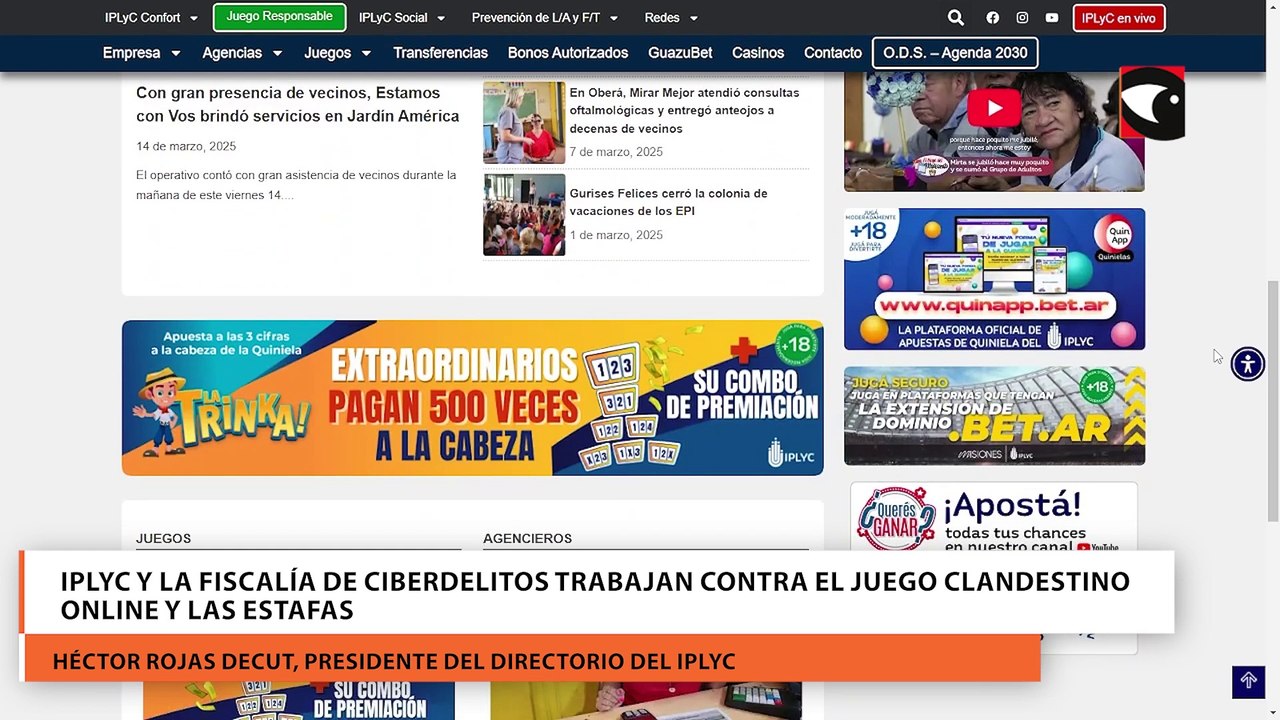Open article about Estamos con Vos in Jardín América
Viewport: 1280px width, 720px height.
[x=297, y=104]
